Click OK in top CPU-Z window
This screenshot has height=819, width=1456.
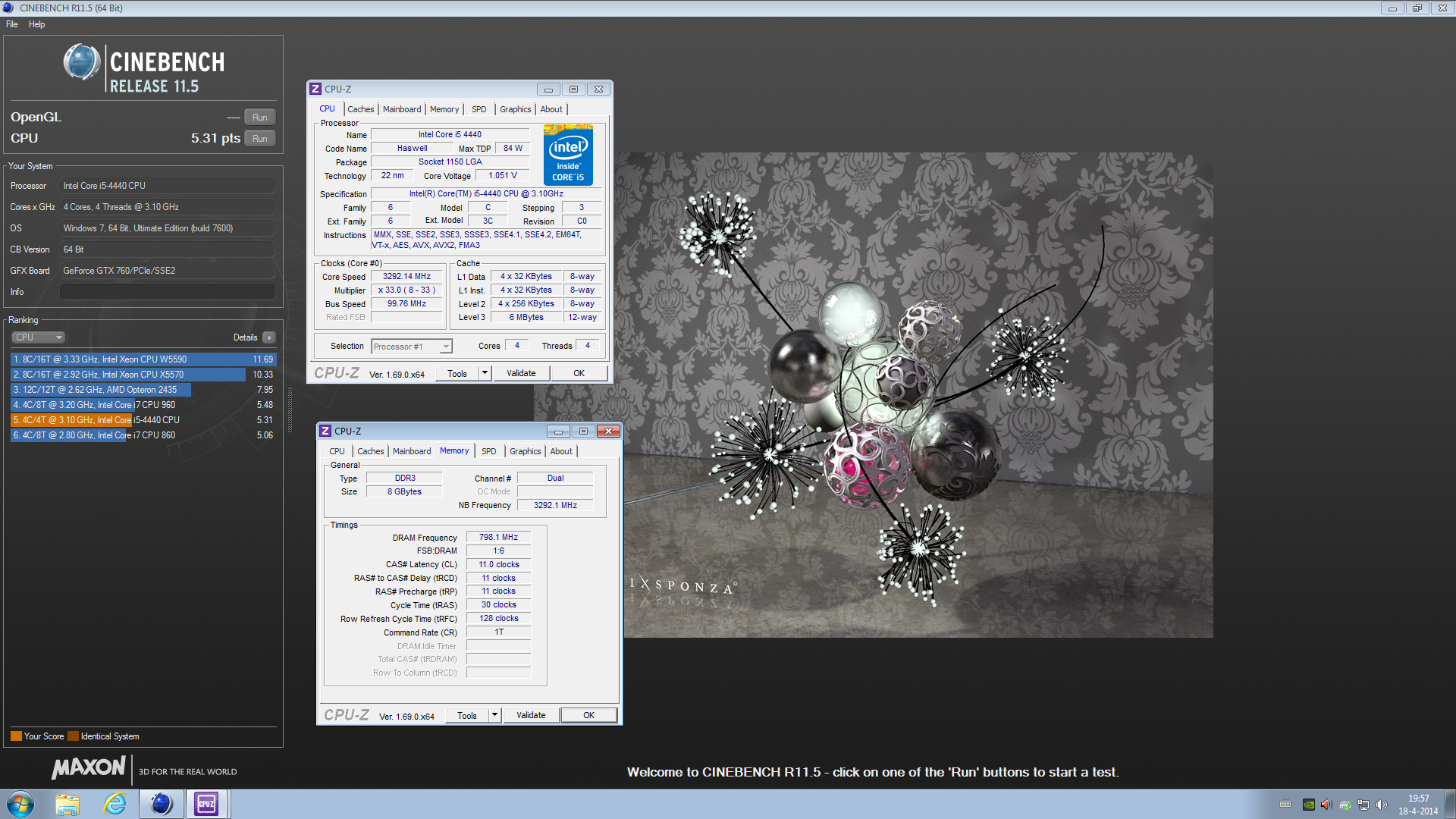[579, 373]
